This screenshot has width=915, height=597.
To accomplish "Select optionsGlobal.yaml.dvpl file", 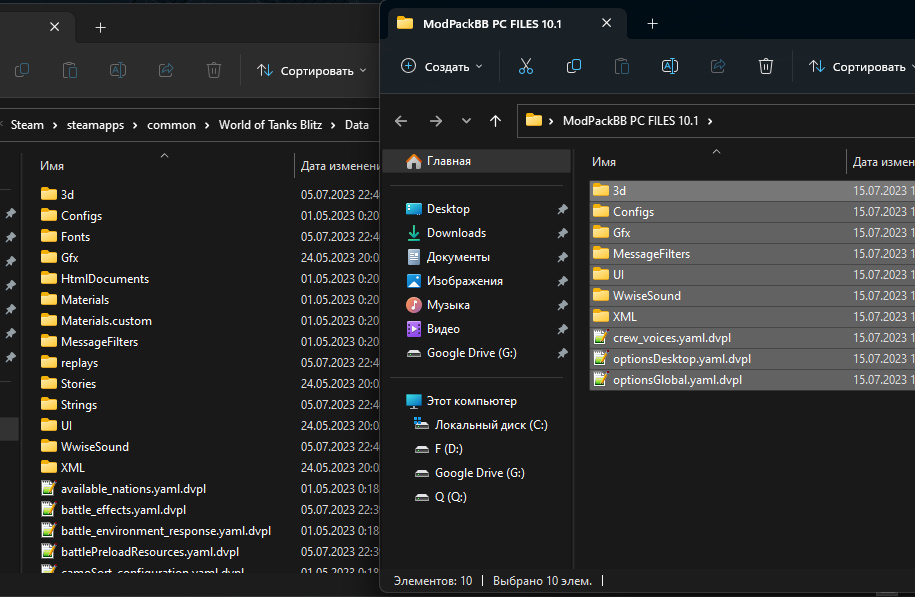I will point(752,380).
